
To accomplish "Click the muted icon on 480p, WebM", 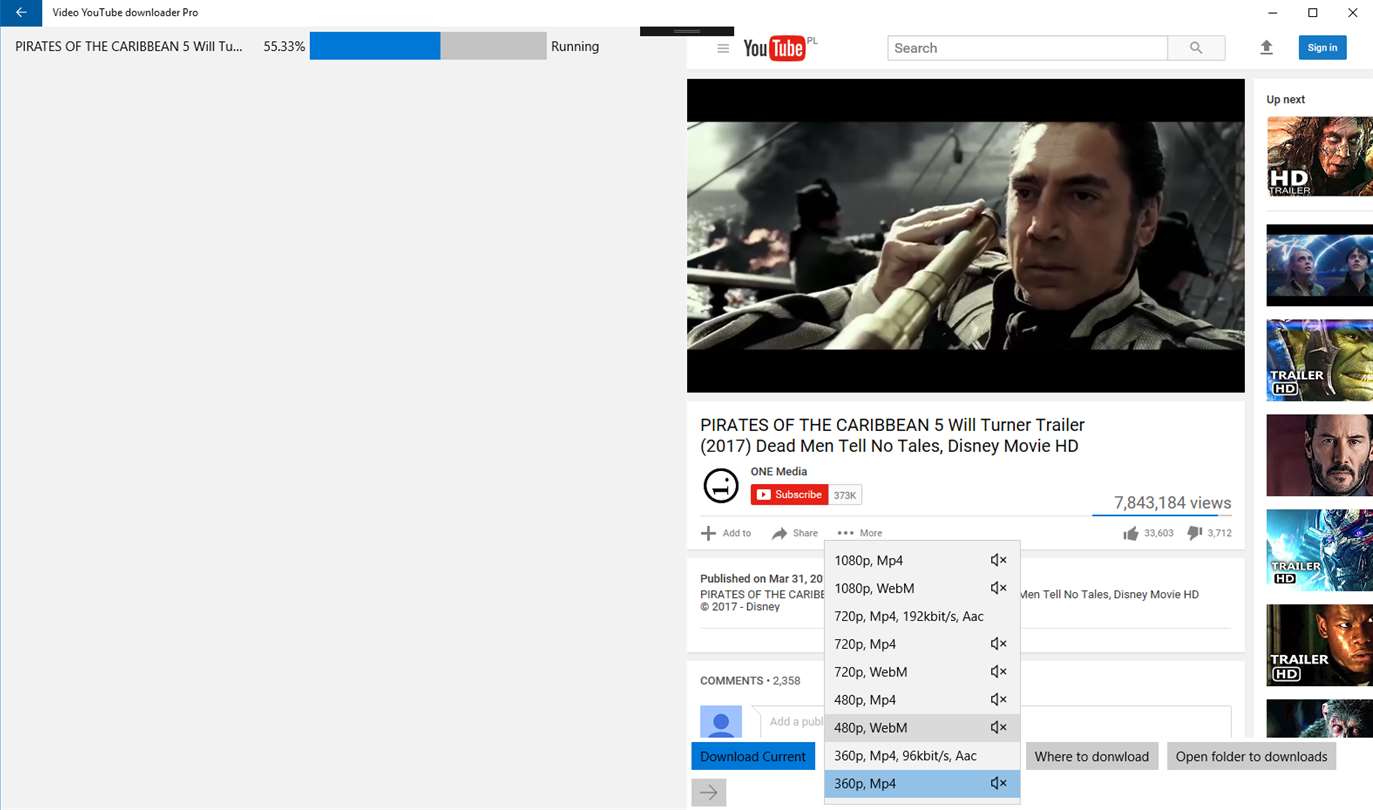I will (998, 728).
